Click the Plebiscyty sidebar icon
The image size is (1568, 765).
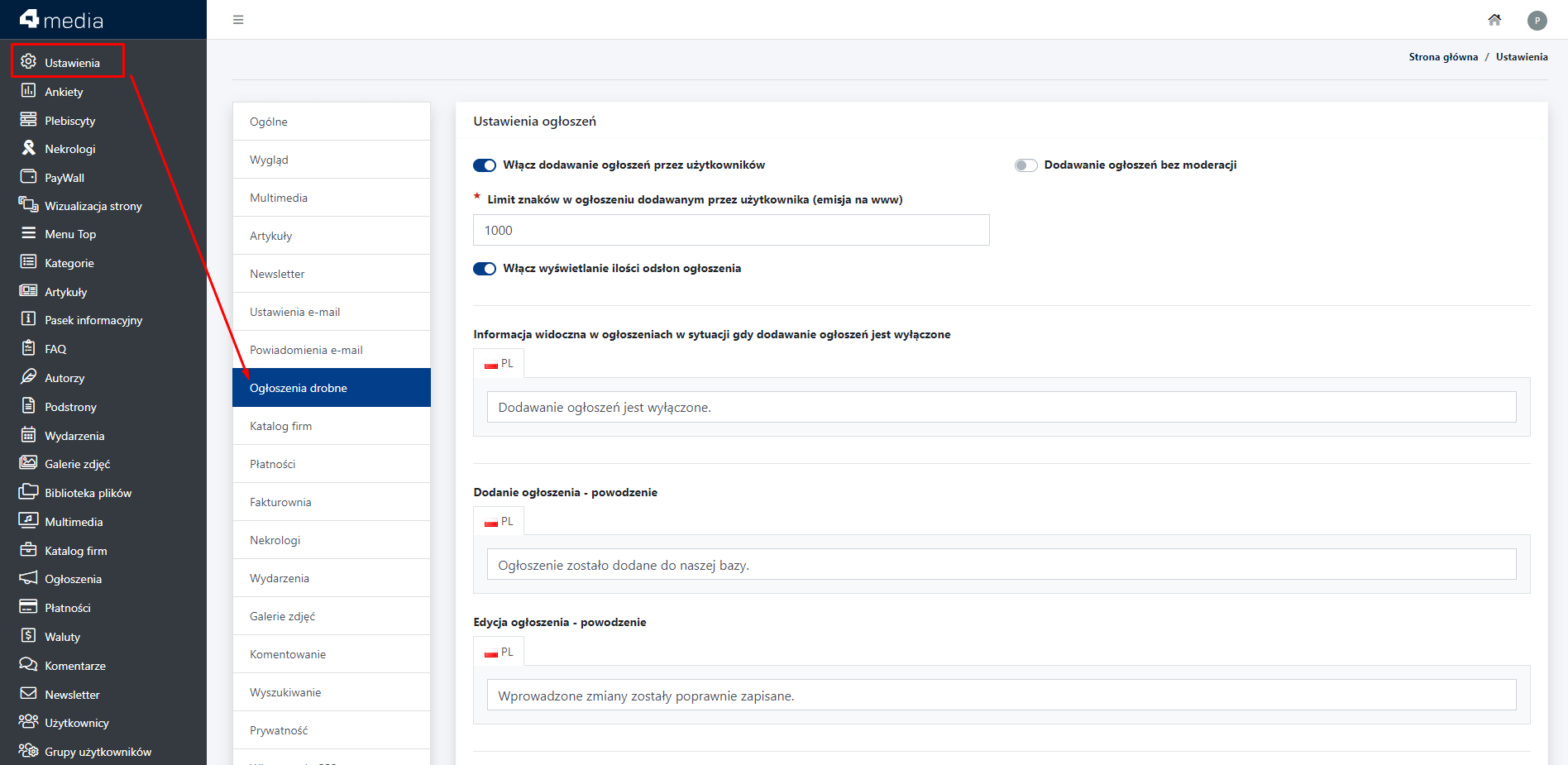28,120
